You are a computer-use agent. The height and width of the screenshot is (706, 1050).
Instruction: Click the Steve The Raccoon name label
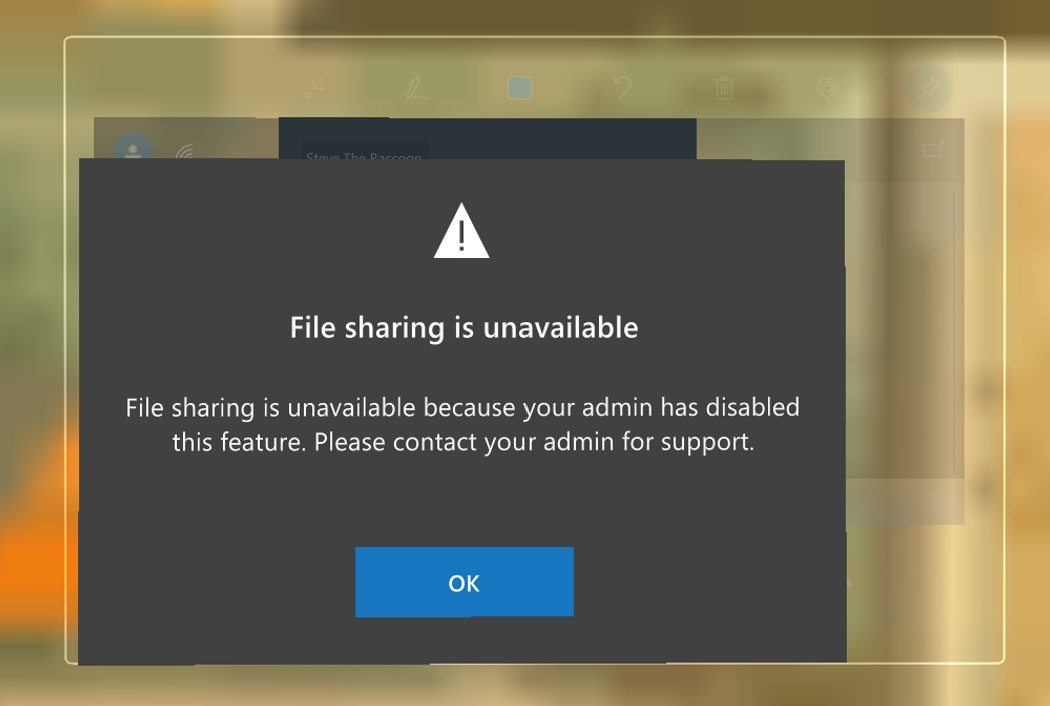[364, 156]
